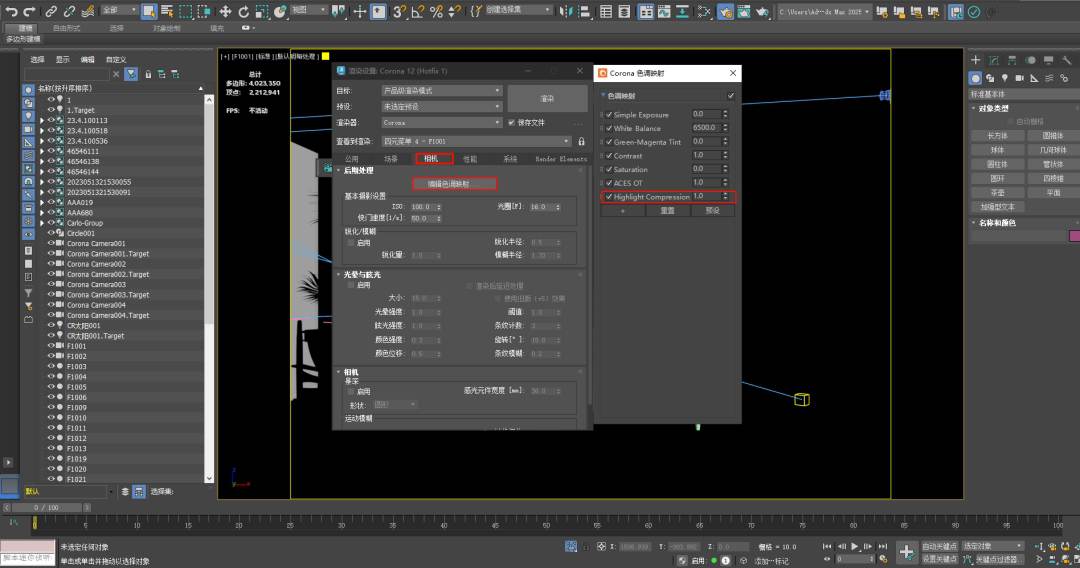Choose the Select and Rotate tool
The width and height of the screenshot is (1080, 568).
pos(244,11)
